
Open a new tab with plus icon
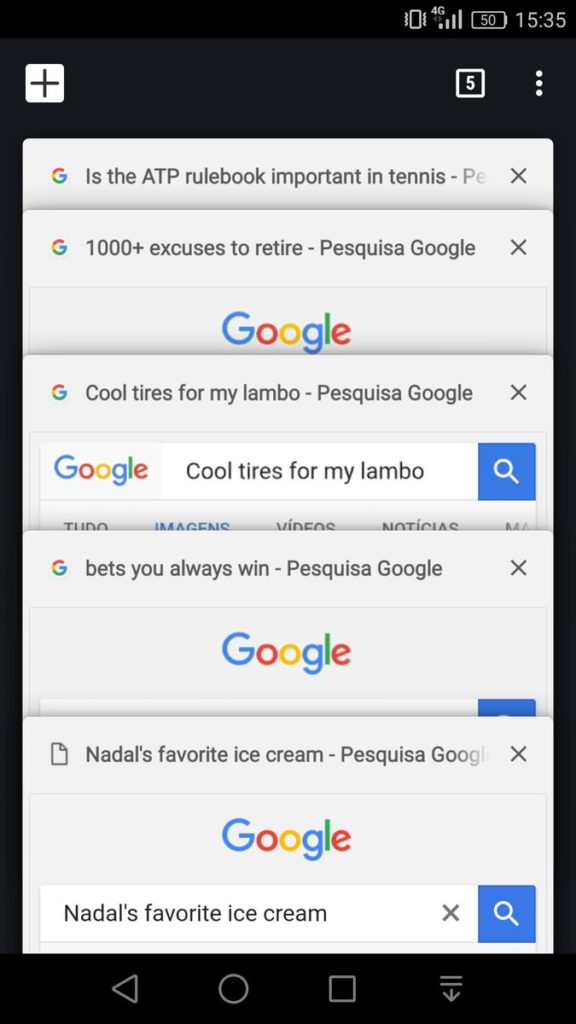click(x=44, y=83)
